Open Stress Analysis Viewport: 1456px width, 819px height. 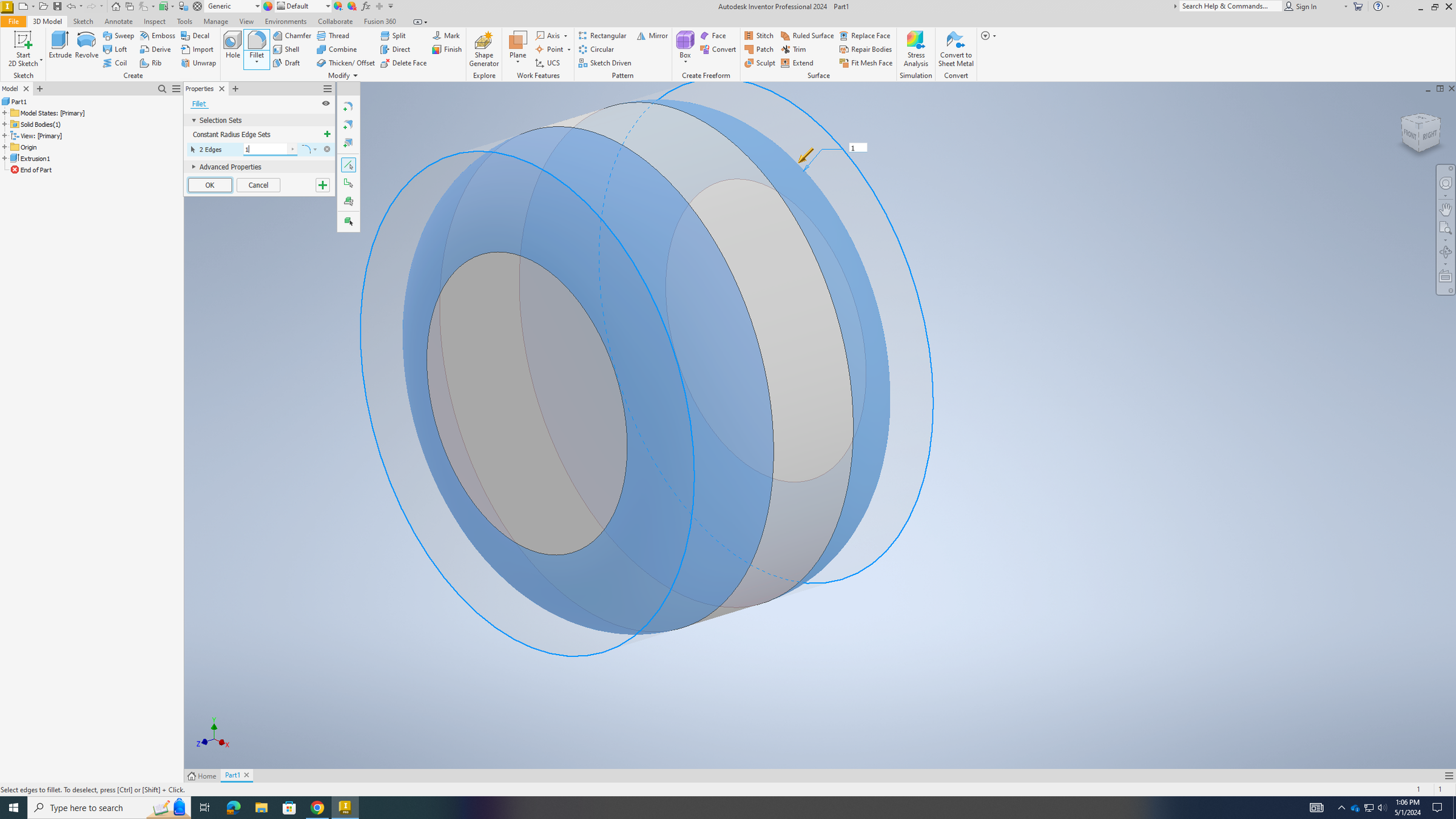click(915, 49)
